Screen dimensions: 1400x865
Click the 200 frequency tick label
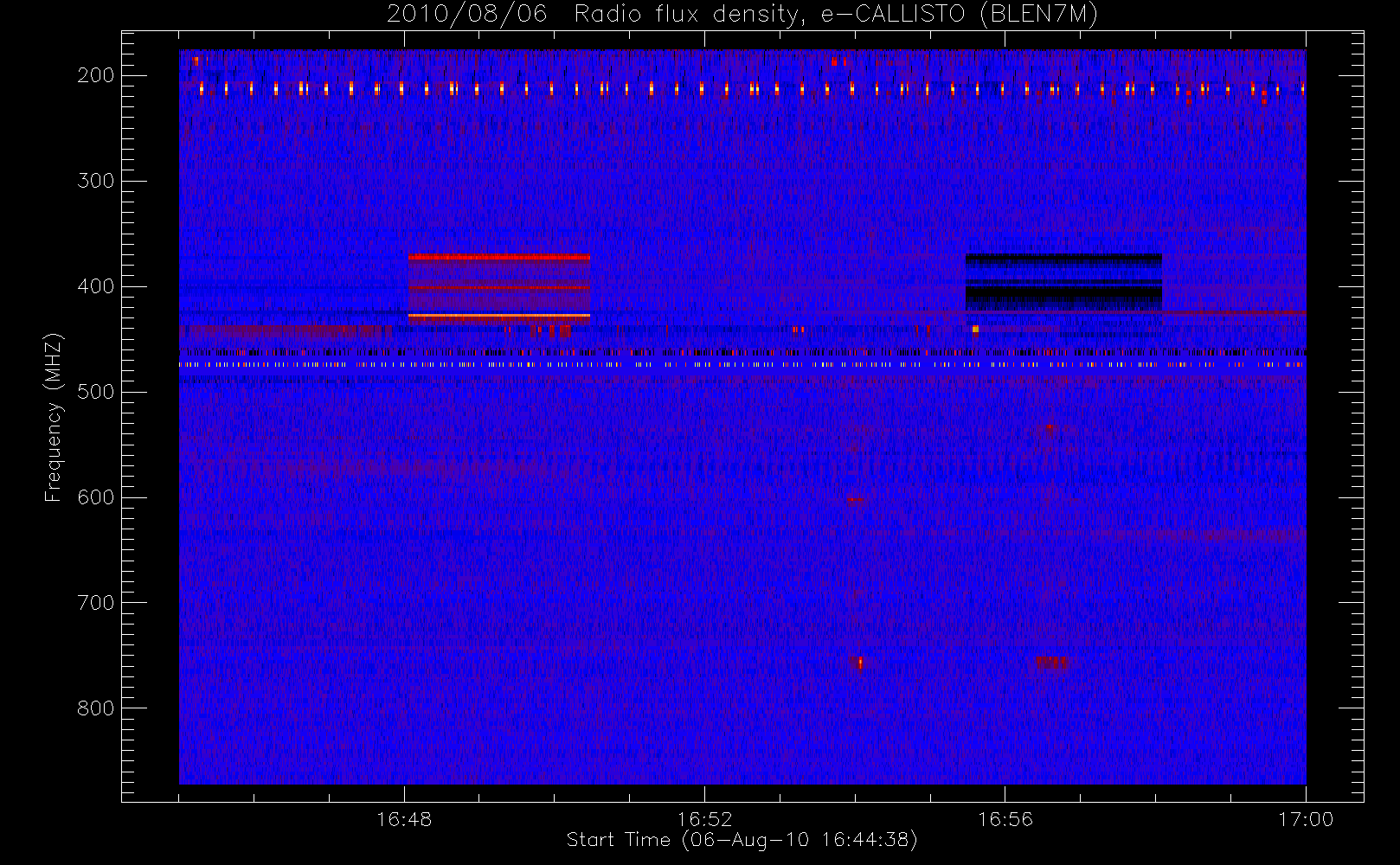pos(96,75)
